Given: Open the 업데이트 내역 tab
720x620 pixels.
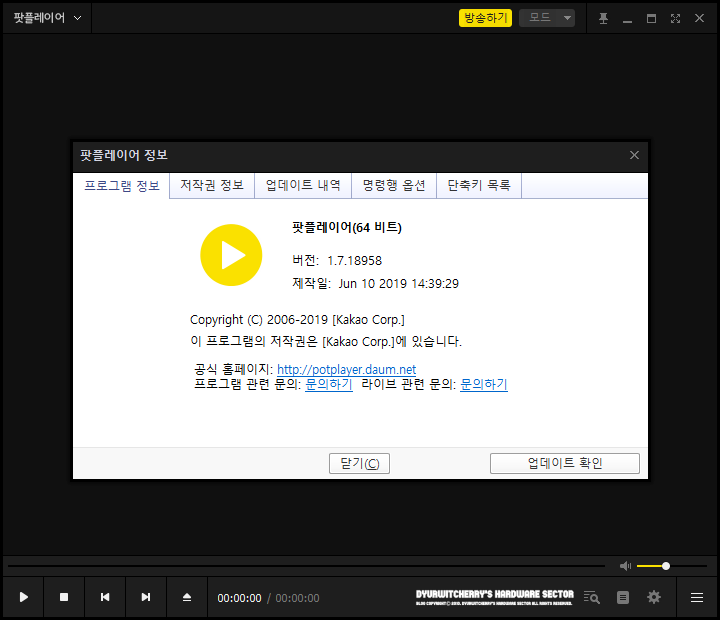Looking at the screenshot, I should [303, 185].
